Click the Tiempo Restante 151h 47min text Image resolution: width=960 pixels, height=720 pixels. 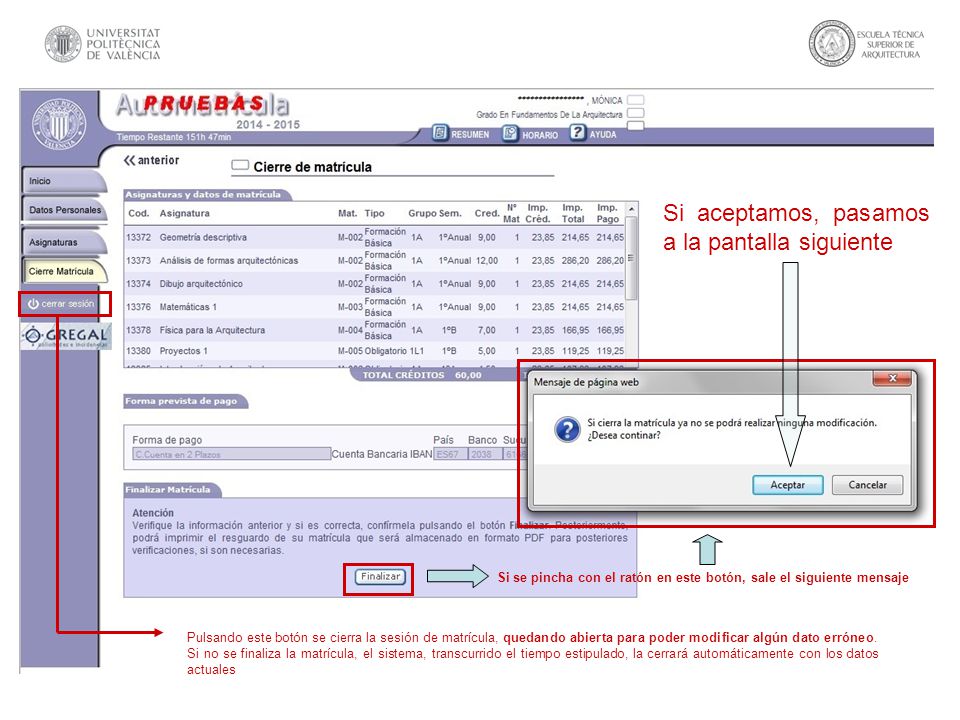click(174, 137)
